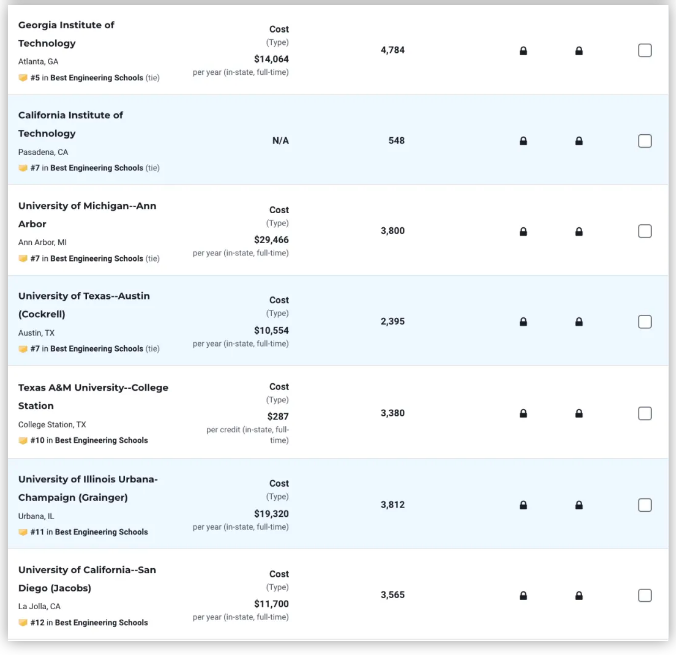The height and width of the screenshot is (655, 676).
Task: Click #12 in Best Engineering Schools ranking link
Action: (x=89, y=622)
